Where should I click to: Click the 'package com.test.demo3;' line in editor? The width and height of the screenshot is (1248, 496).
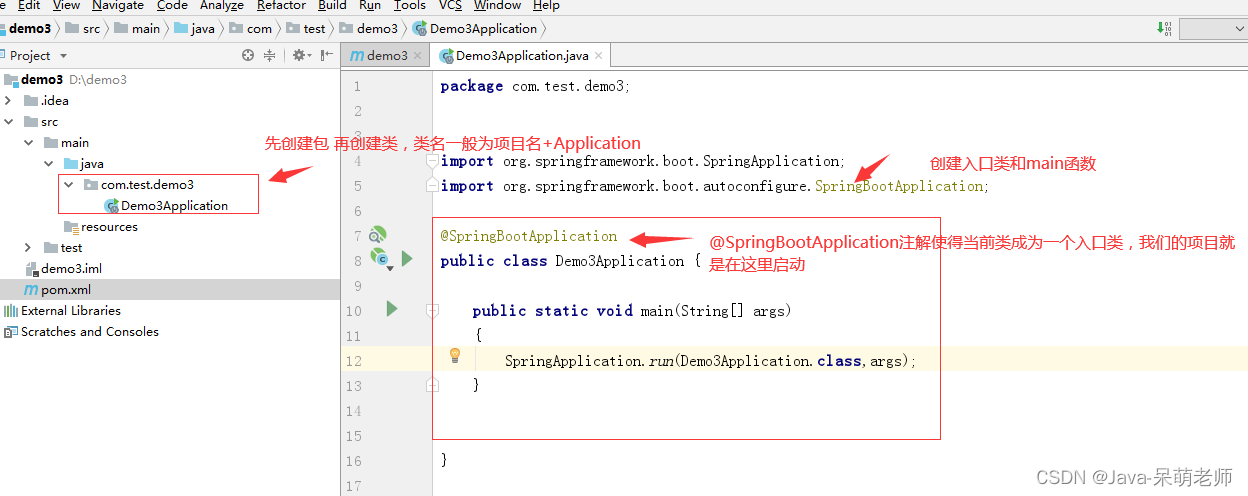[535, 86]
